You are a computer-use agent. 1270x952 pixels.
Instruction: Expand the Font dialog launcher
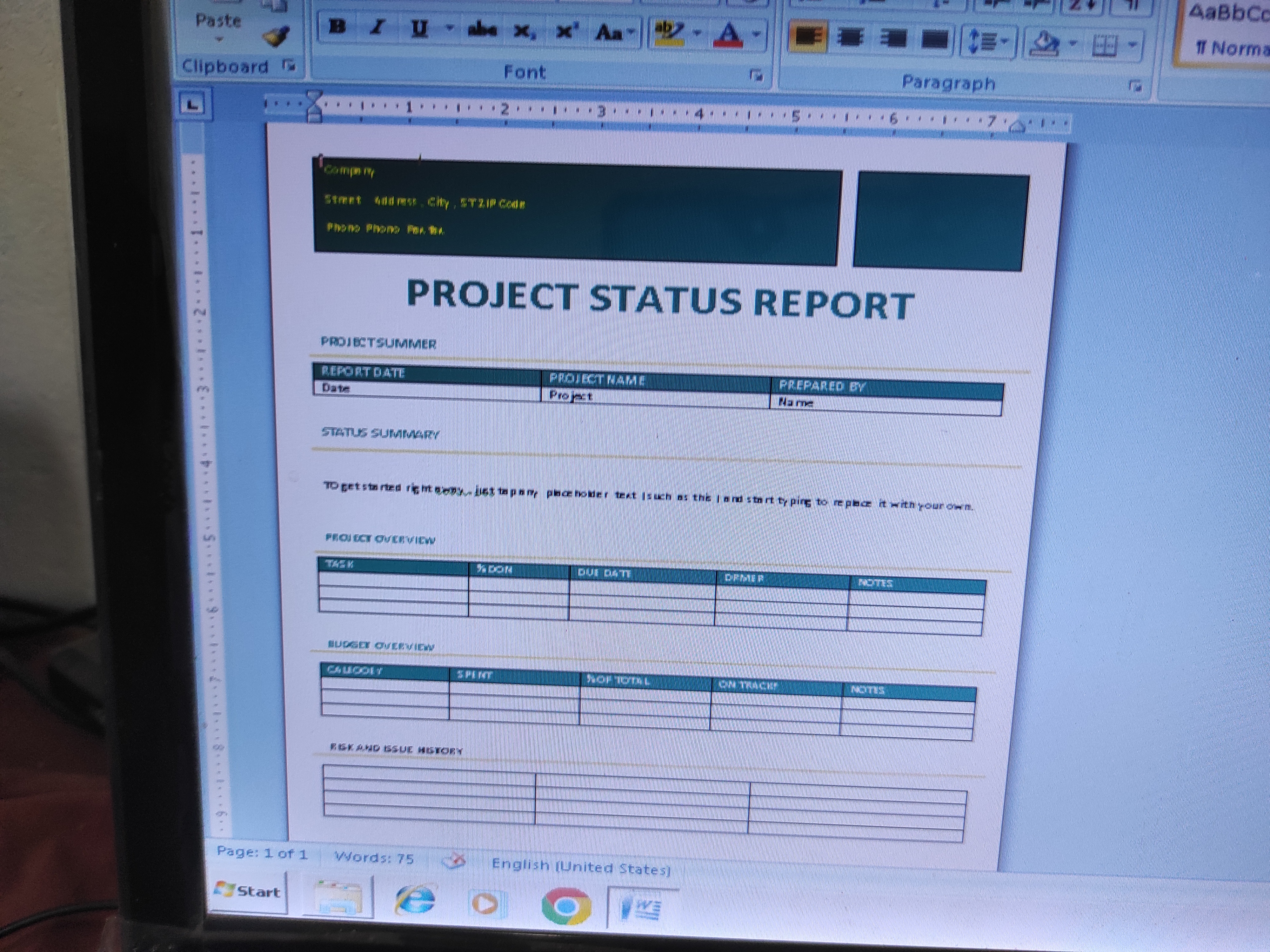pyautogui.click(x=757, y=75)
